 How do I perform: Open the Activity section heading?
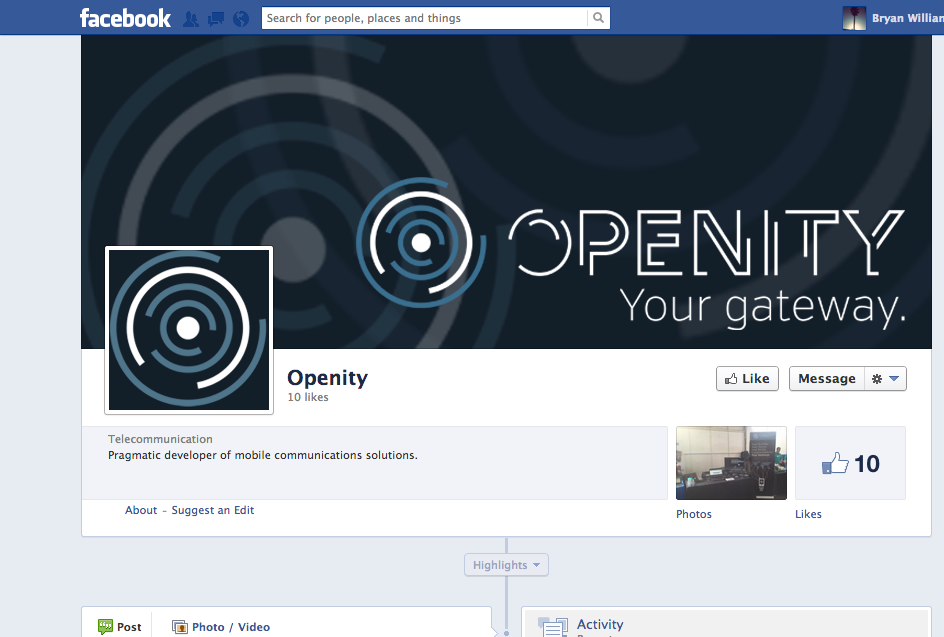pos(600,624)
